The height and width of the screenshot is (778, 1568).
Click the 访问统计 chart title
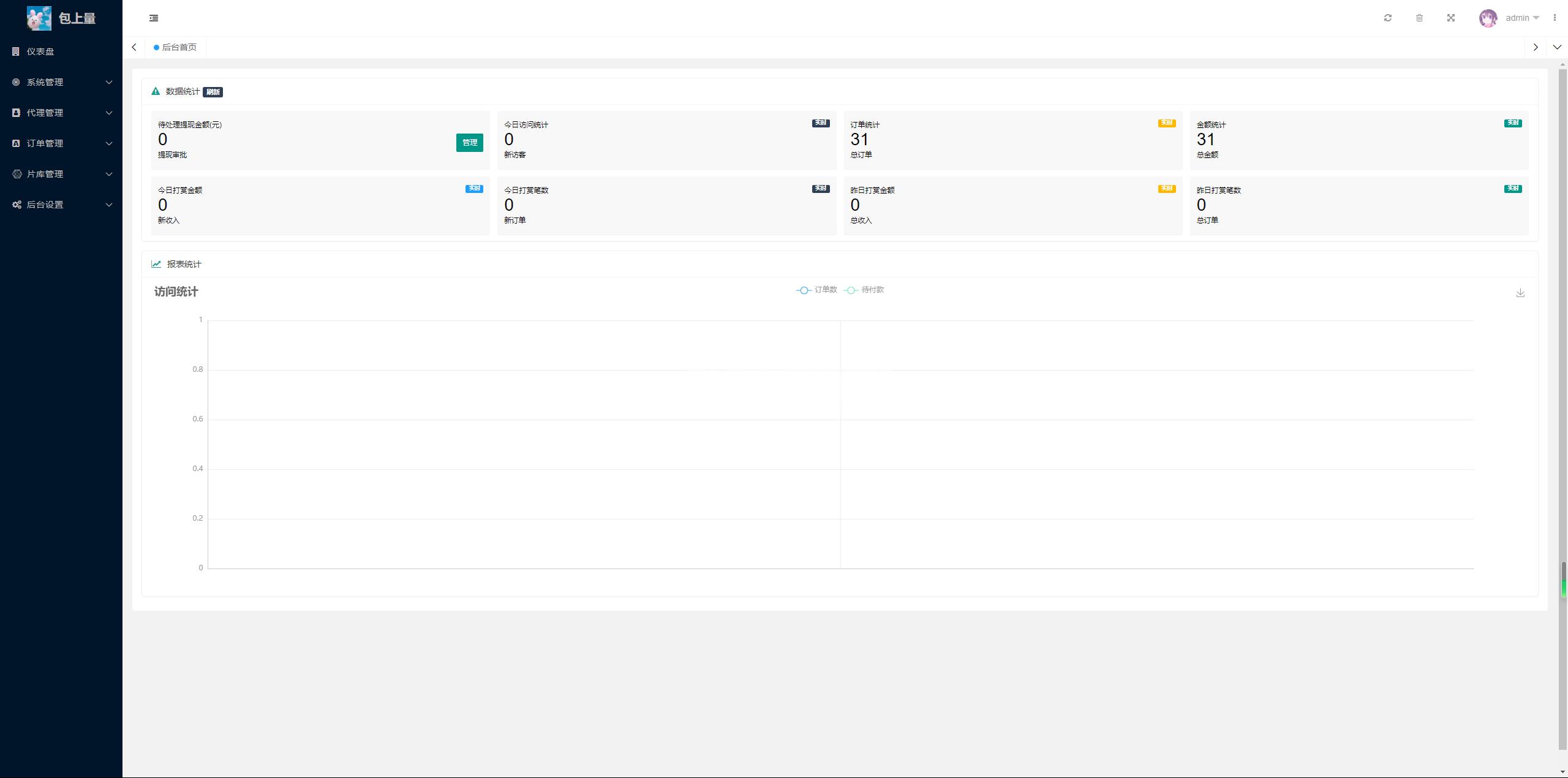pos(176,292)
